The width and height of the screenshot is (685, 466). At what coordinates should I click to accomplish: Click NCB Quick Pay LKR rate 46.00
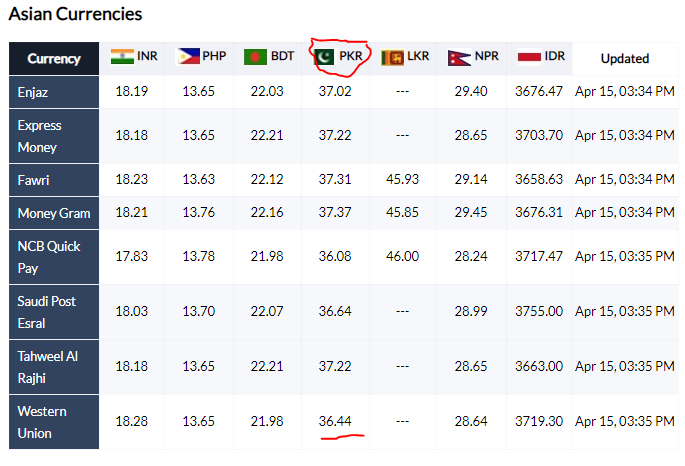click(402, 256)
